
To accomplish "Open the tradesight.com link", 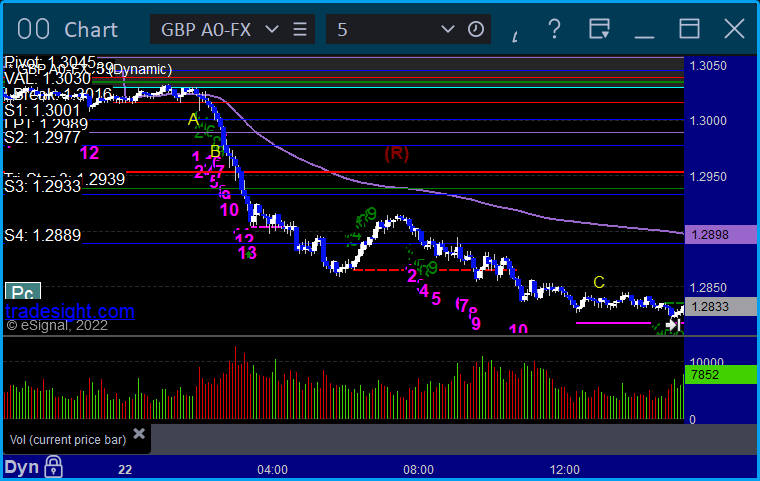I will (70, 311).
